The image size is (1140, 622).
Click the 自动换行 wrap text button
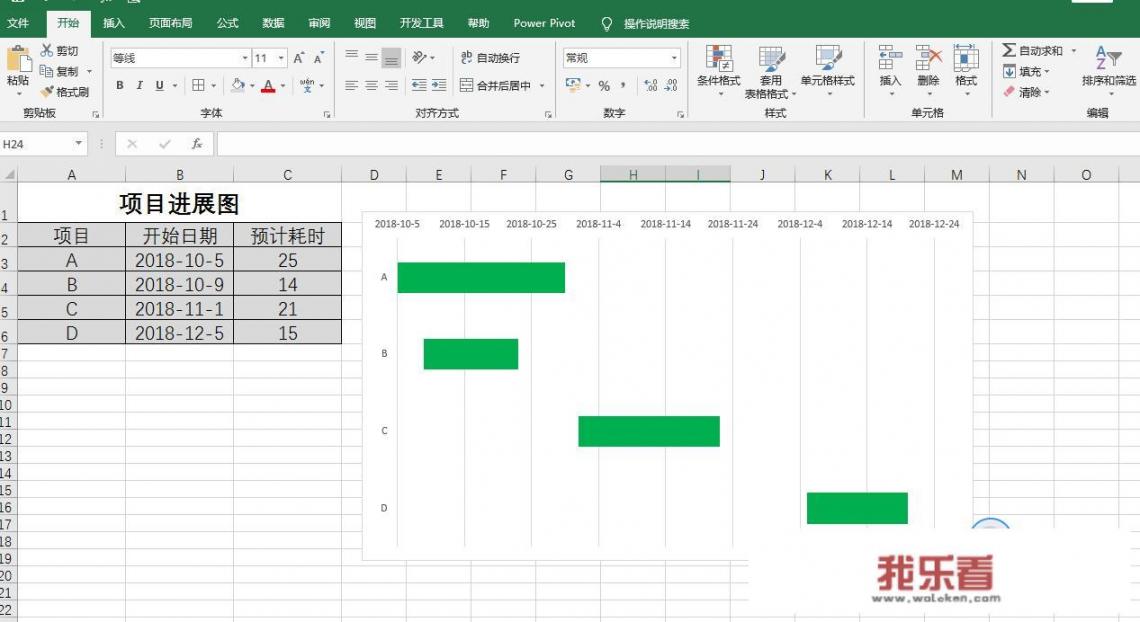490,57
